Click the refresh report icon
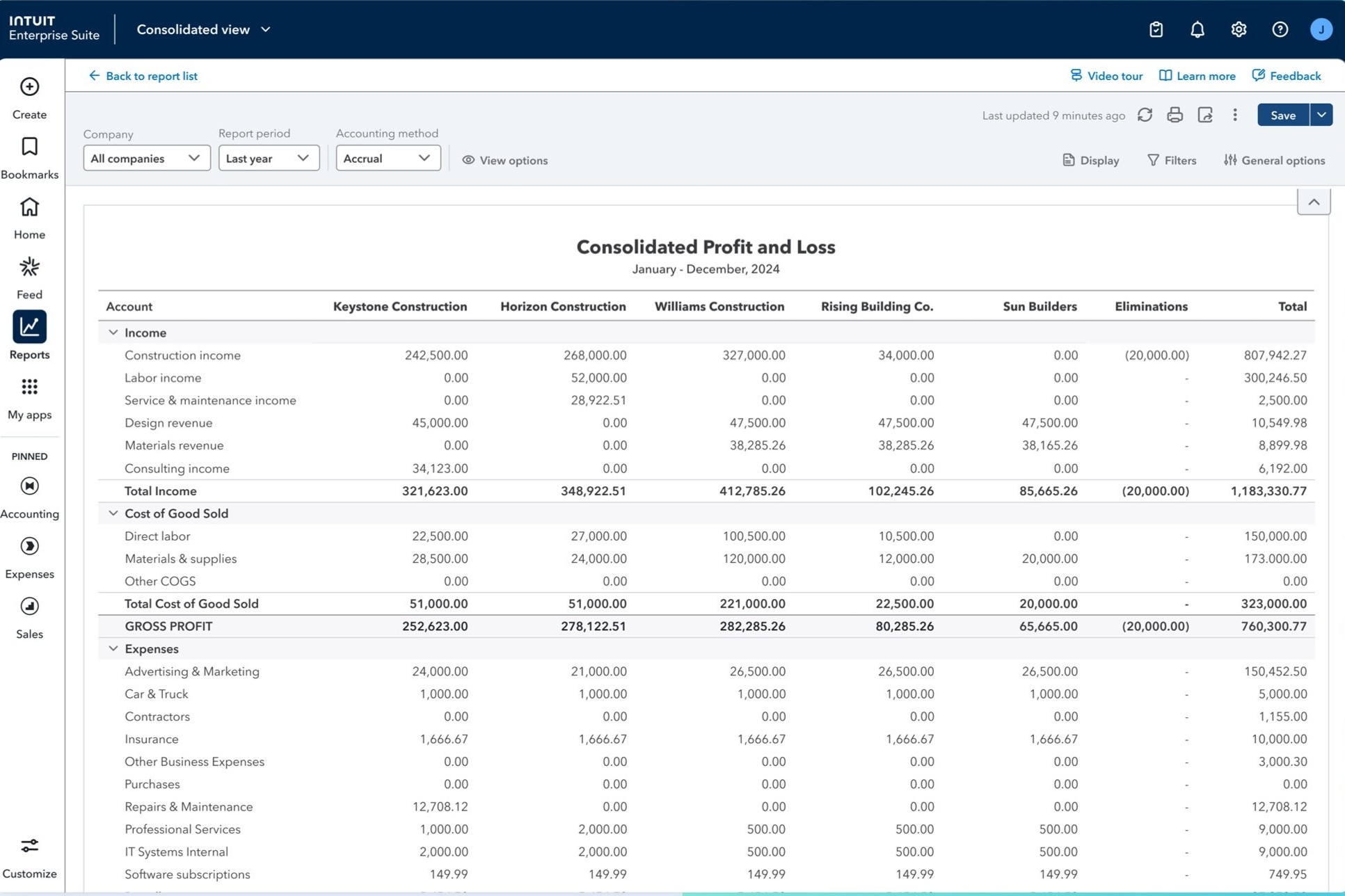Screen dimensions: 1345x896 click(1145, 115)
